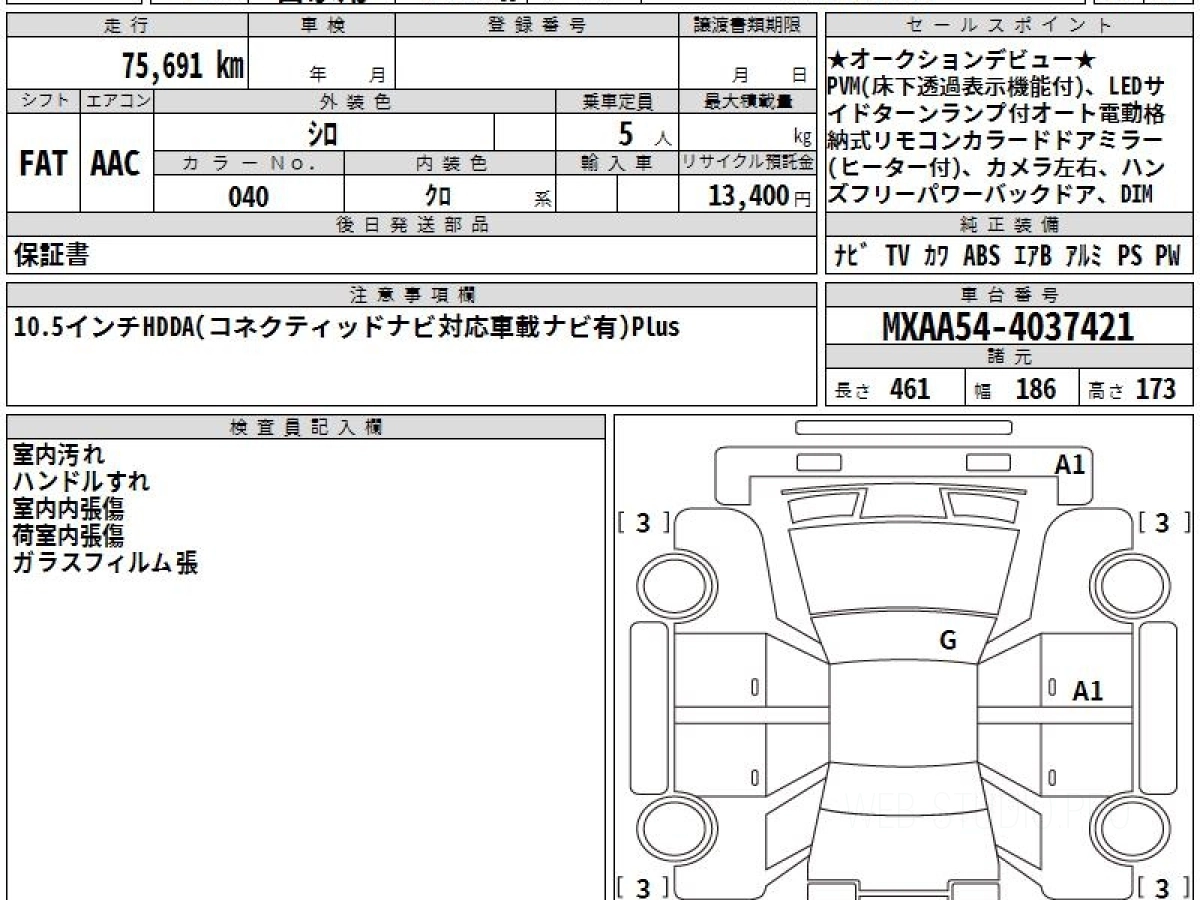
Task: Click the ナビ equipment label
Action: [x=851, y=256]
